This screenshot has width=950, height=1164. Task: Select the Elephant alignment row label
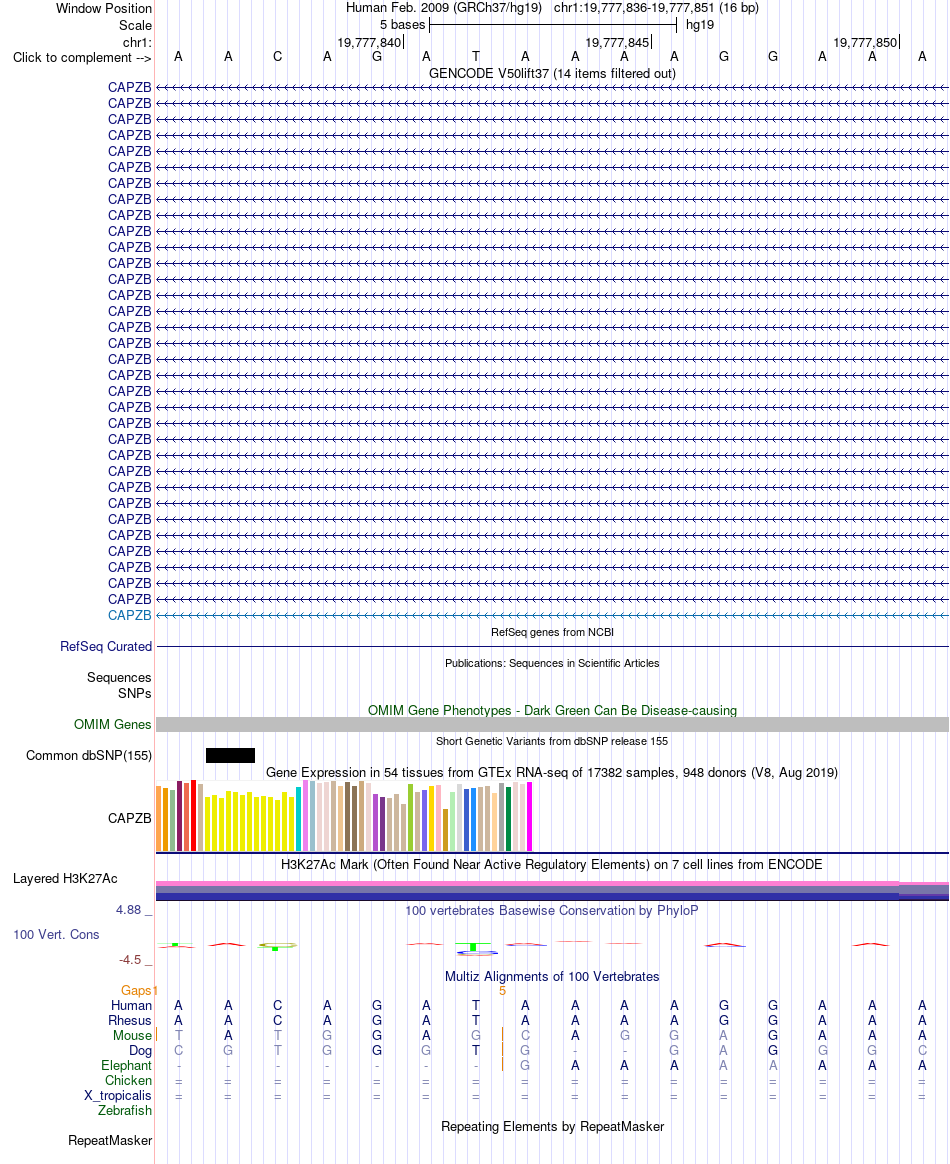126,1066
